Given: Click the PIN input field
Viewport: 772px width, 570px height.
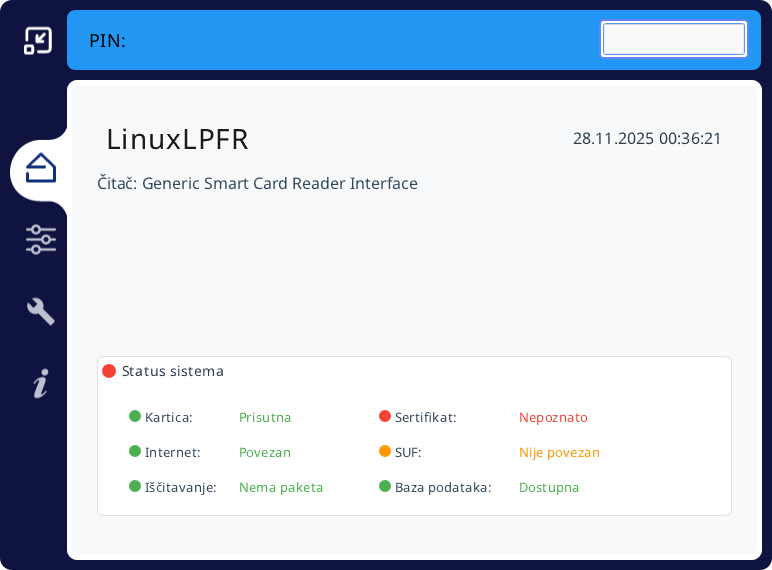Looking at the screenshot, I should tap(673, 39).
